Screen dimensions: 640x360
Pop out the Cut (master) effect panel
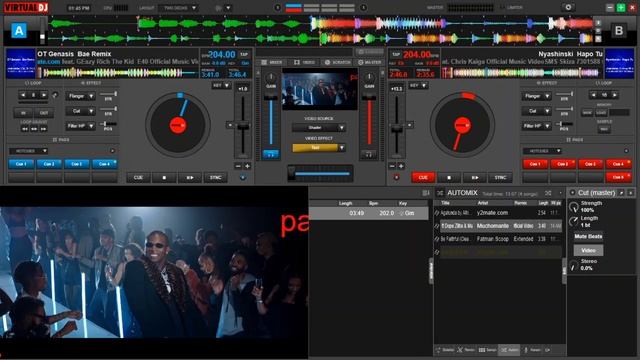[x=622, y=193]
